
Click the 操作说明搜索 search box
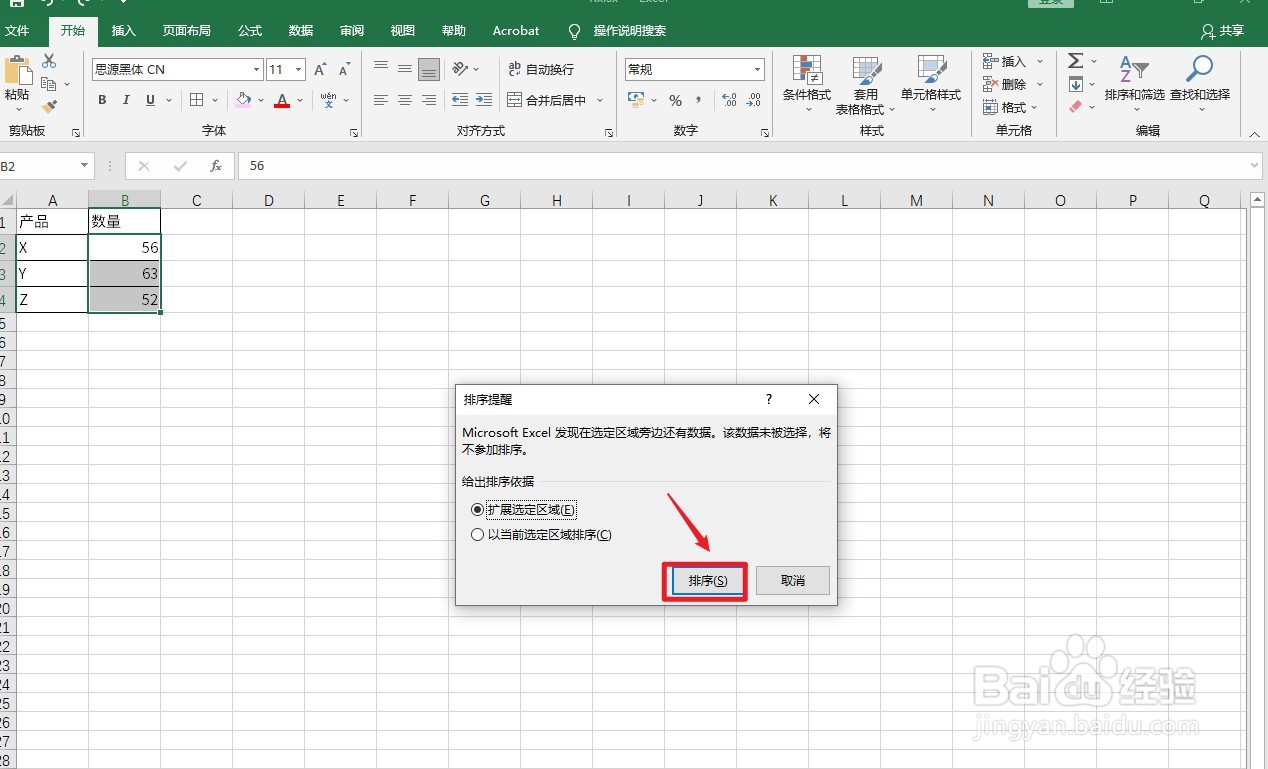pos(630,31)
